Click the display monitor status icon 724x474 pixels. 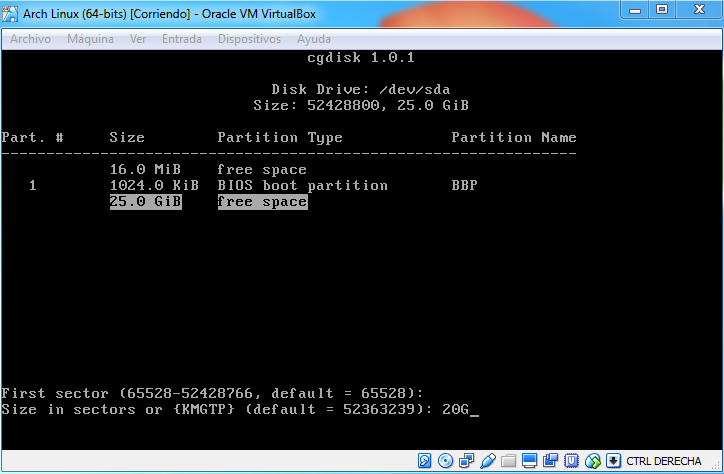click(x=530, y=461)
